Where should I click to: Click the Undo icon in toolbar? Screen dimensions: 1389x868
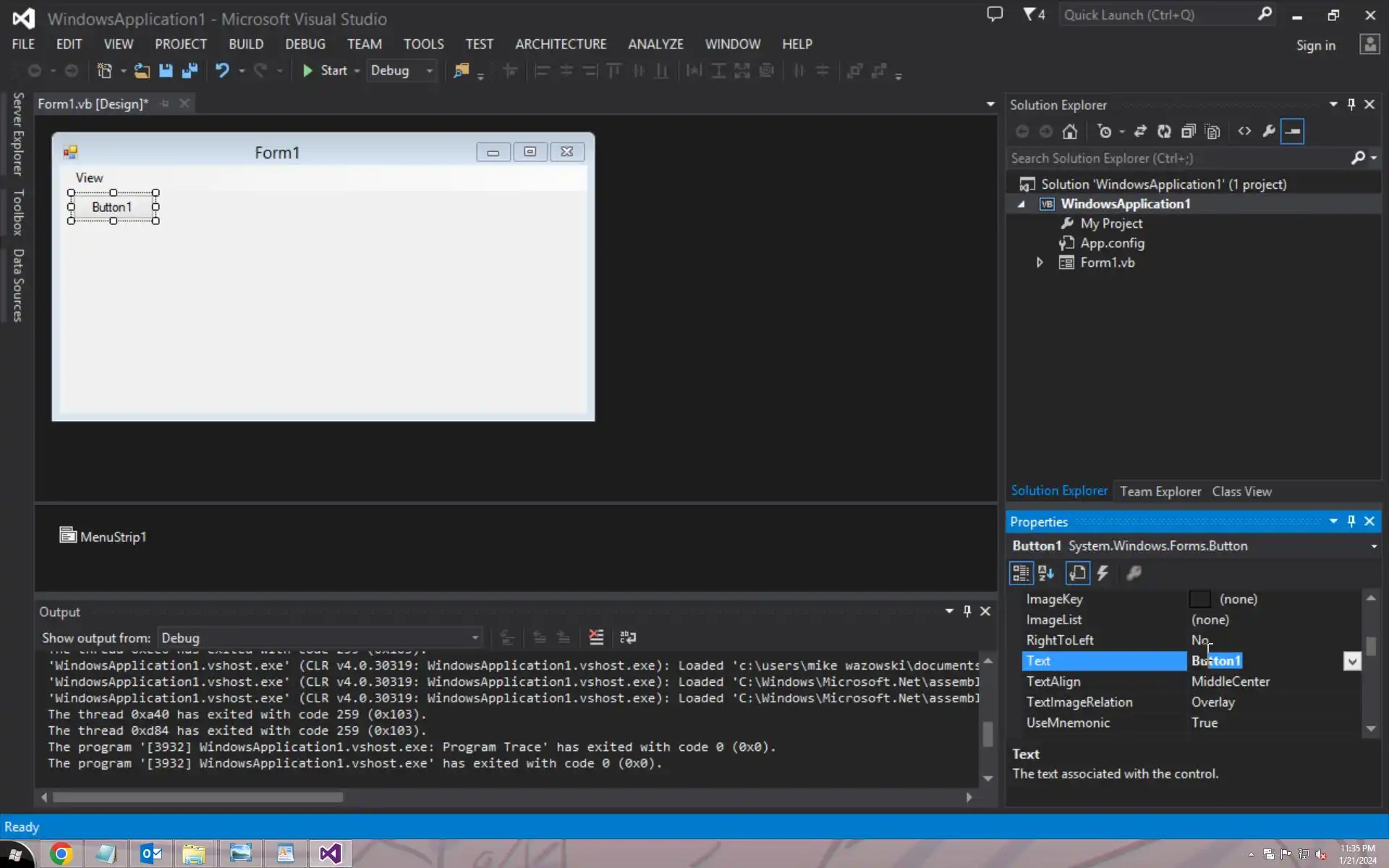click(222, 70)
